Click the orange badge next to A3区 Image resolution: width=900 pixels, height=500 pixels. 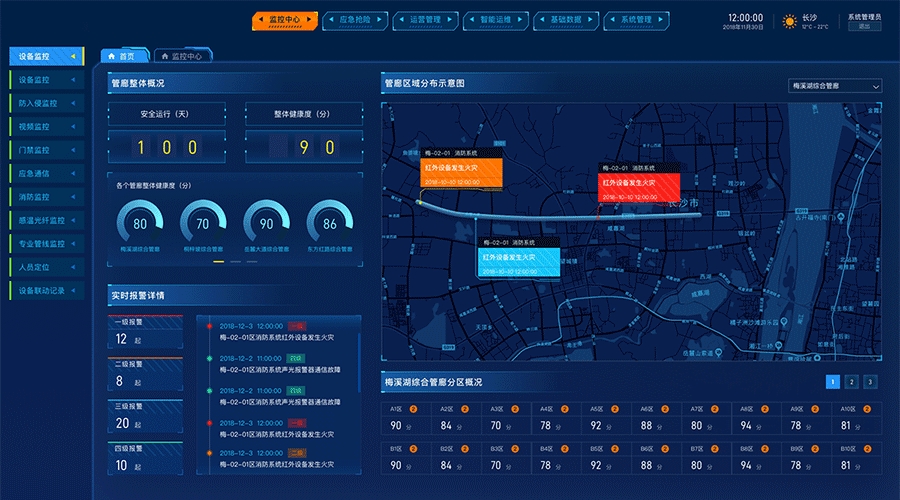click(515, 409)
